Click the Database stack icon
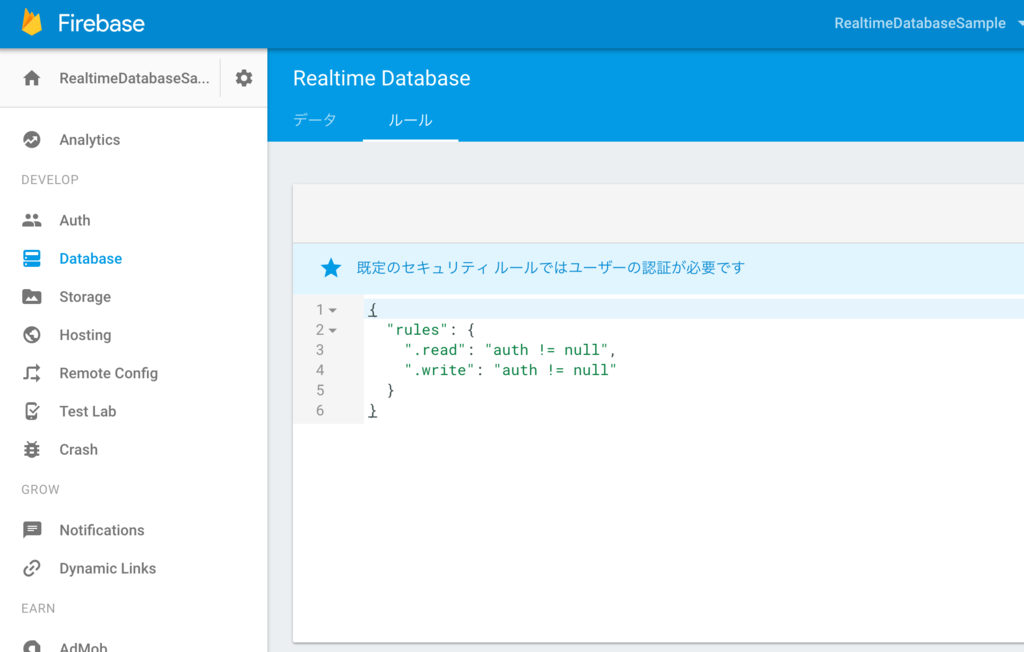The height and width of the screenshot is (652, 1024). coord(31,259)
